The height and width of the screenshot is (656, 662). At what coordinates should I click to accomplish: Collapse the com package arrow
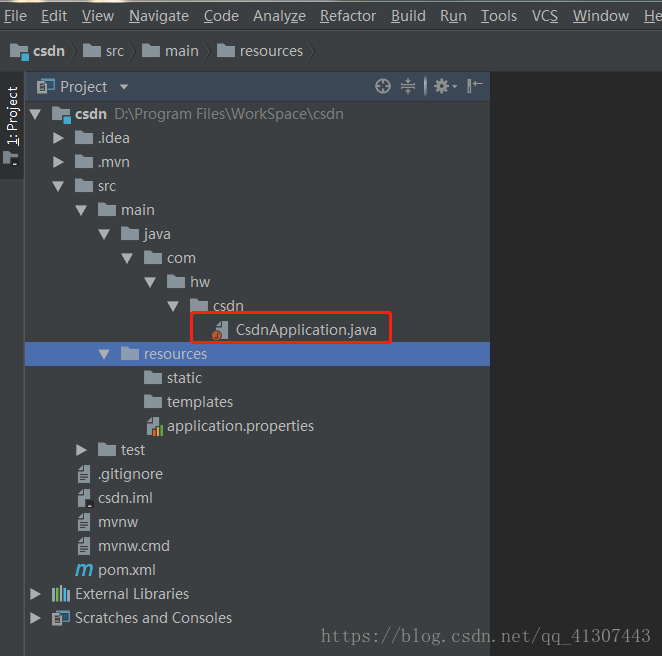(127, 258)
